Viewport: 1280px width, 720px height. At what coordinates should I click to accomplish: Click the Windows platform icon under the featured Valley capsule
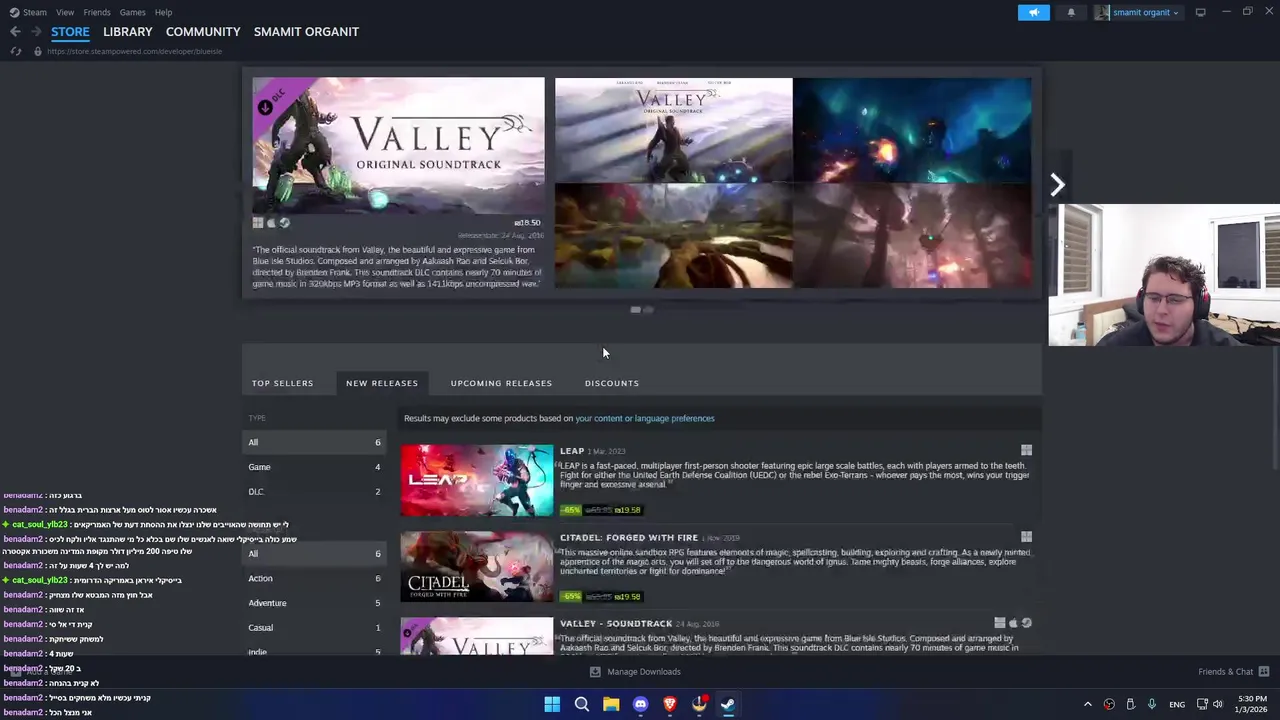click(x=258, y=223)
